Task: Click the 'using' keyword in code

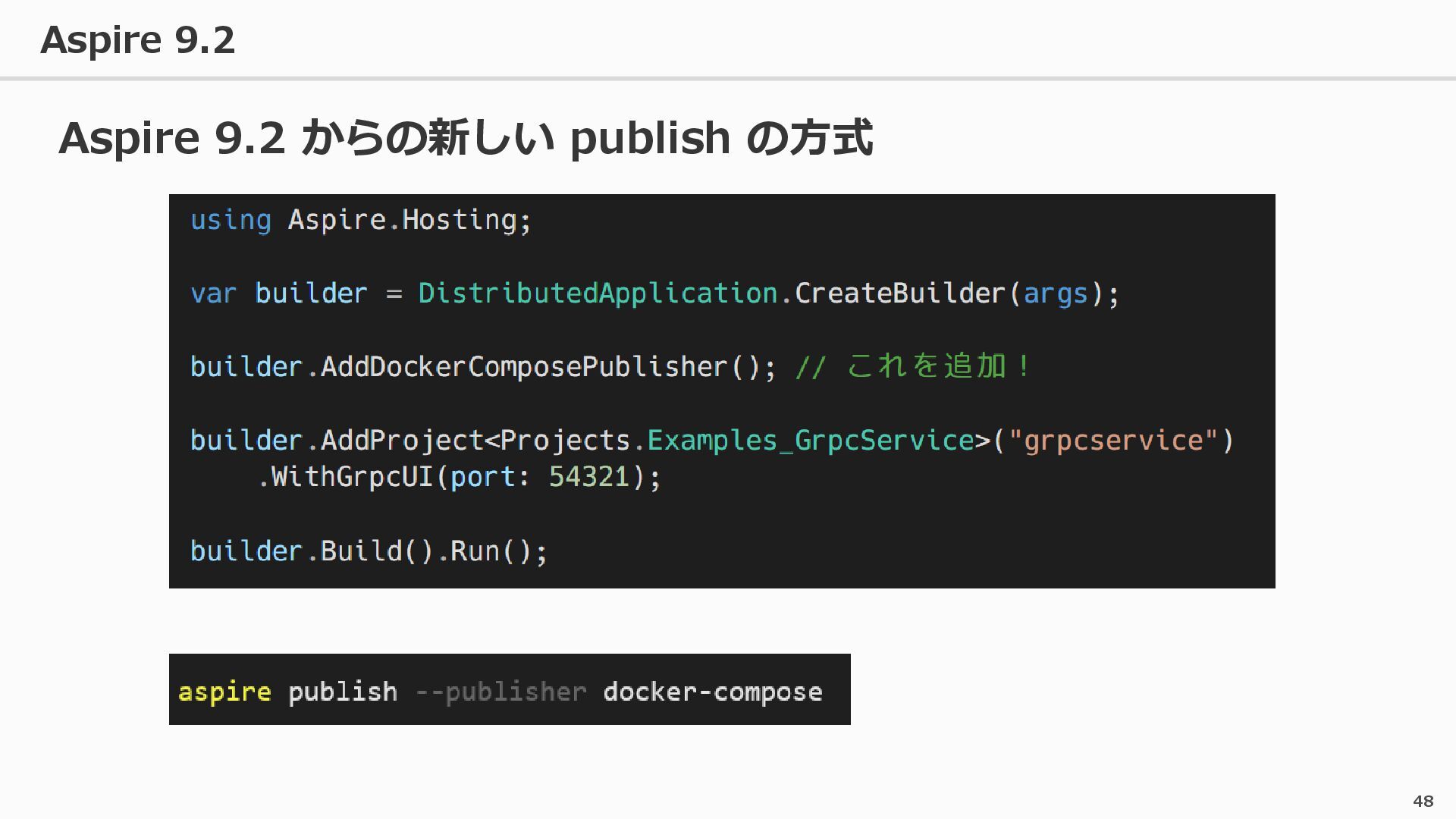Action: pos(231,220)
